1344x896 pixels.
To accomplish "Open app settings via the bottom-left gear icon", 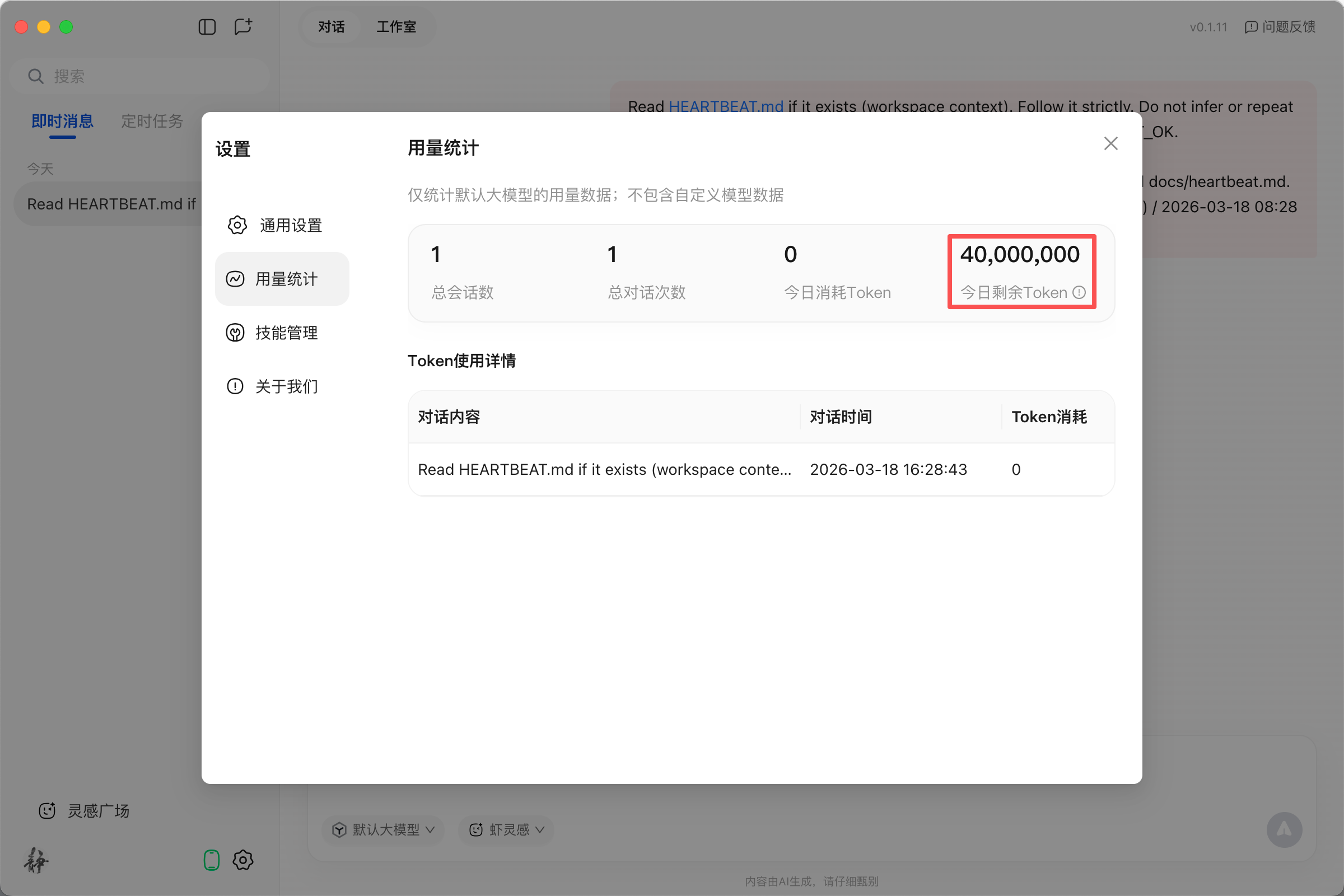I will tap(243, 860).
